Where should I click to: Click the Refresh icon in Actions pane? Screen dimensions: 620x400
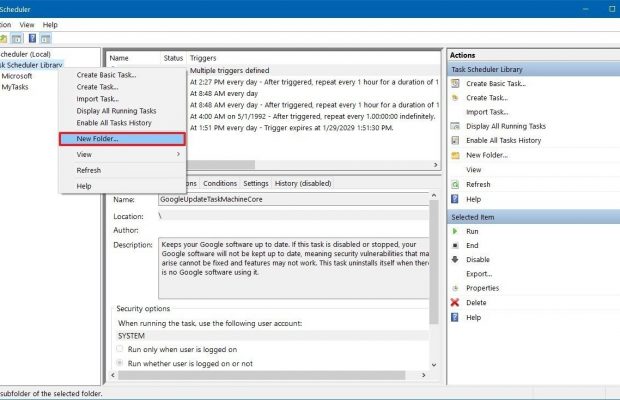pos(455,184)
